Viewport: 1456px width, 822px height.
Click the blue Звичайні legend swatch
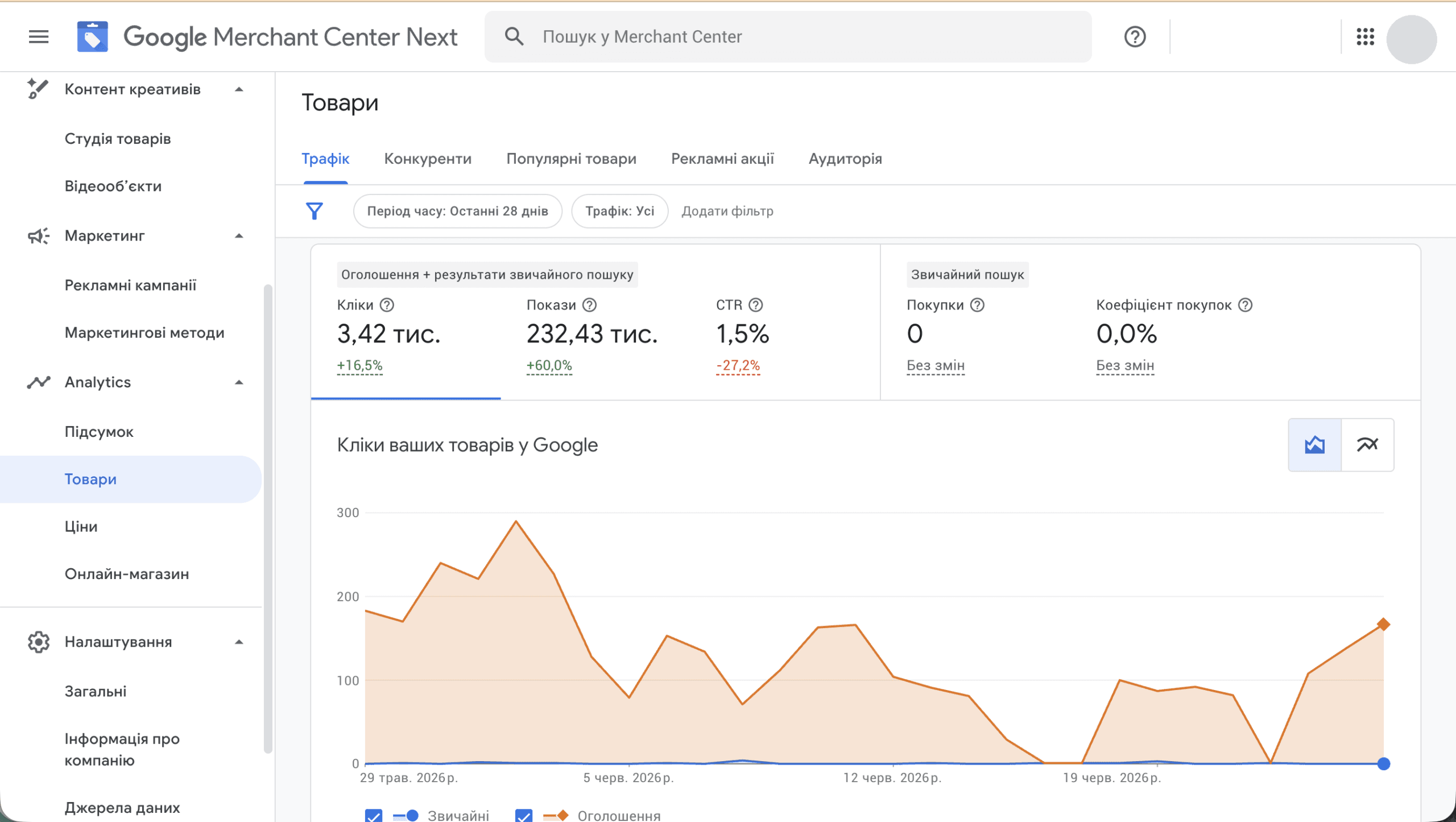point(406,816)
